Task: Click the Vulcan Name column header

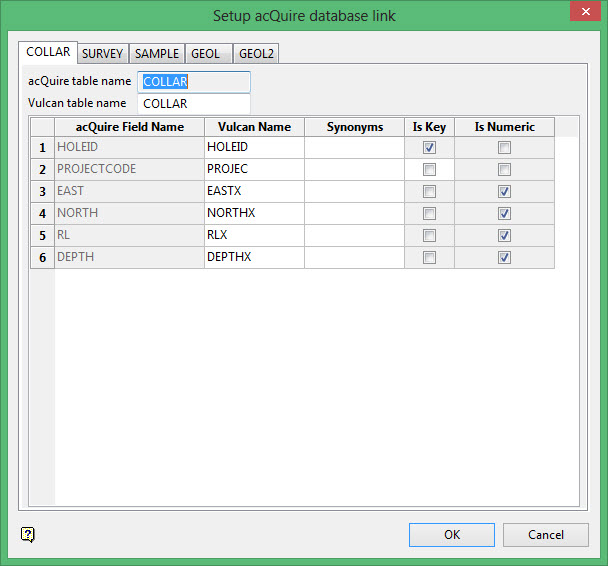Action: (x=254, y=127)
